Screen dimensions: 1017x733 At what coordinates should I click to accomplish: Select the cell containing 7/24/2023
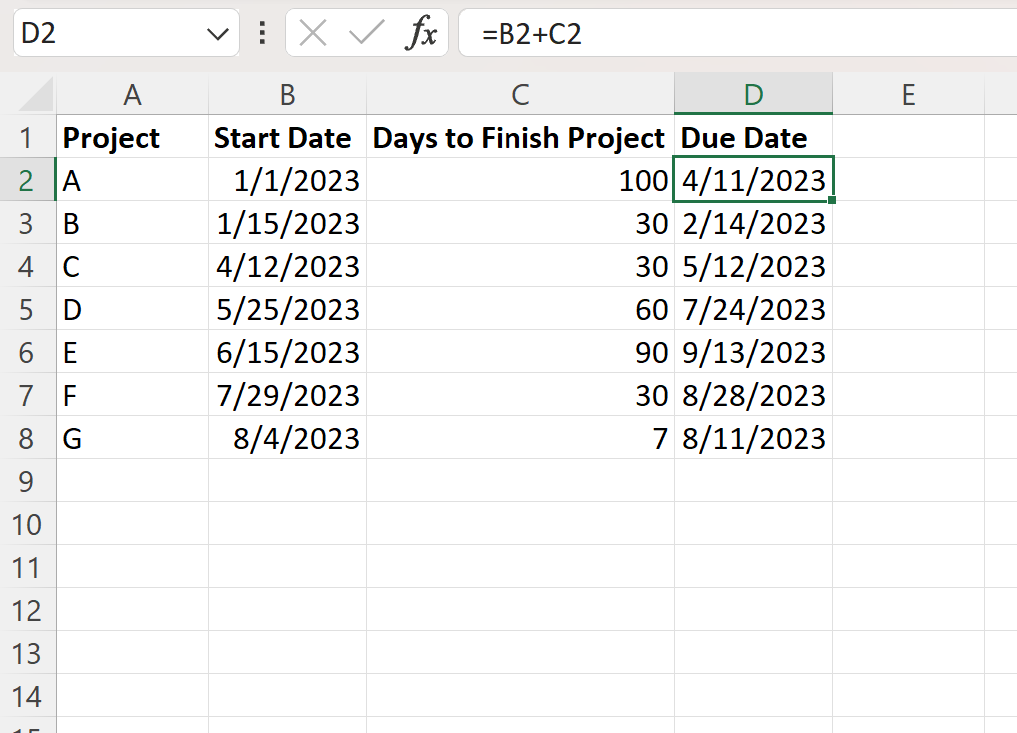[753, 310]
